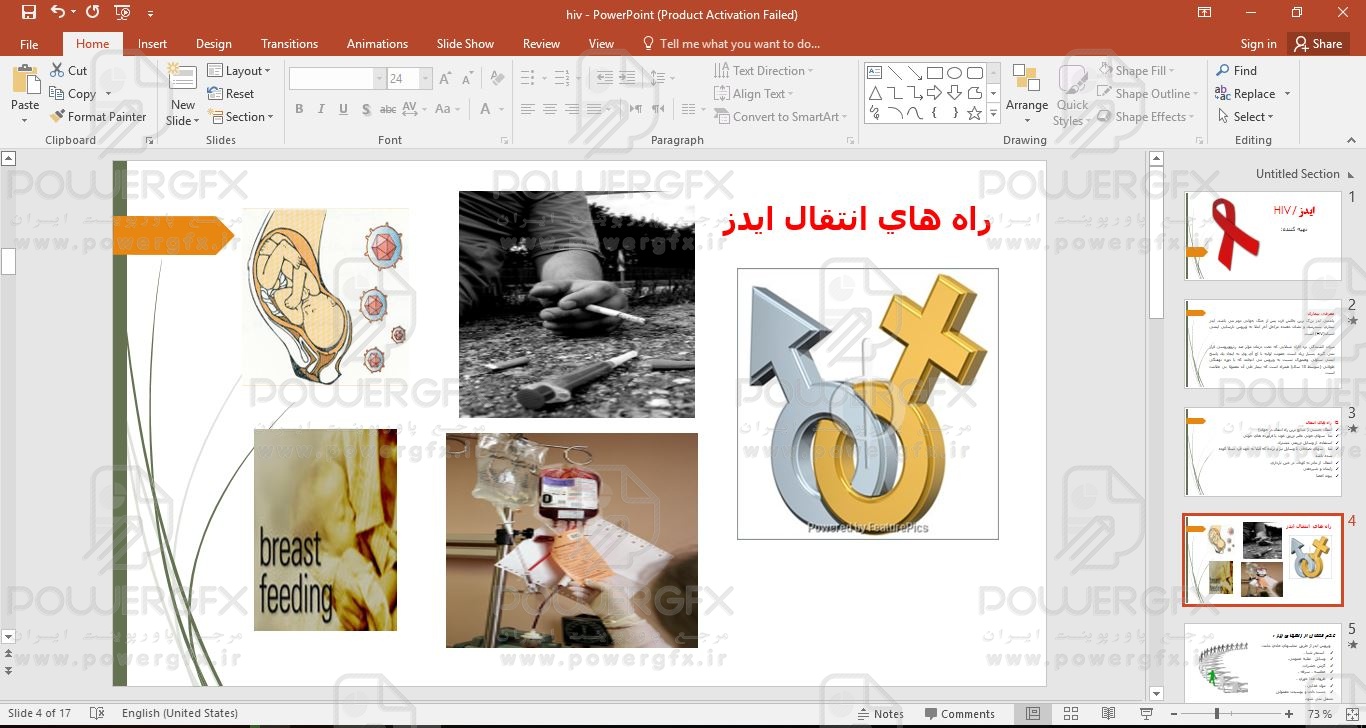The height and width of the screenshot is (728, 1366).
Task: Click the Share button
Action: (1317, 44)
